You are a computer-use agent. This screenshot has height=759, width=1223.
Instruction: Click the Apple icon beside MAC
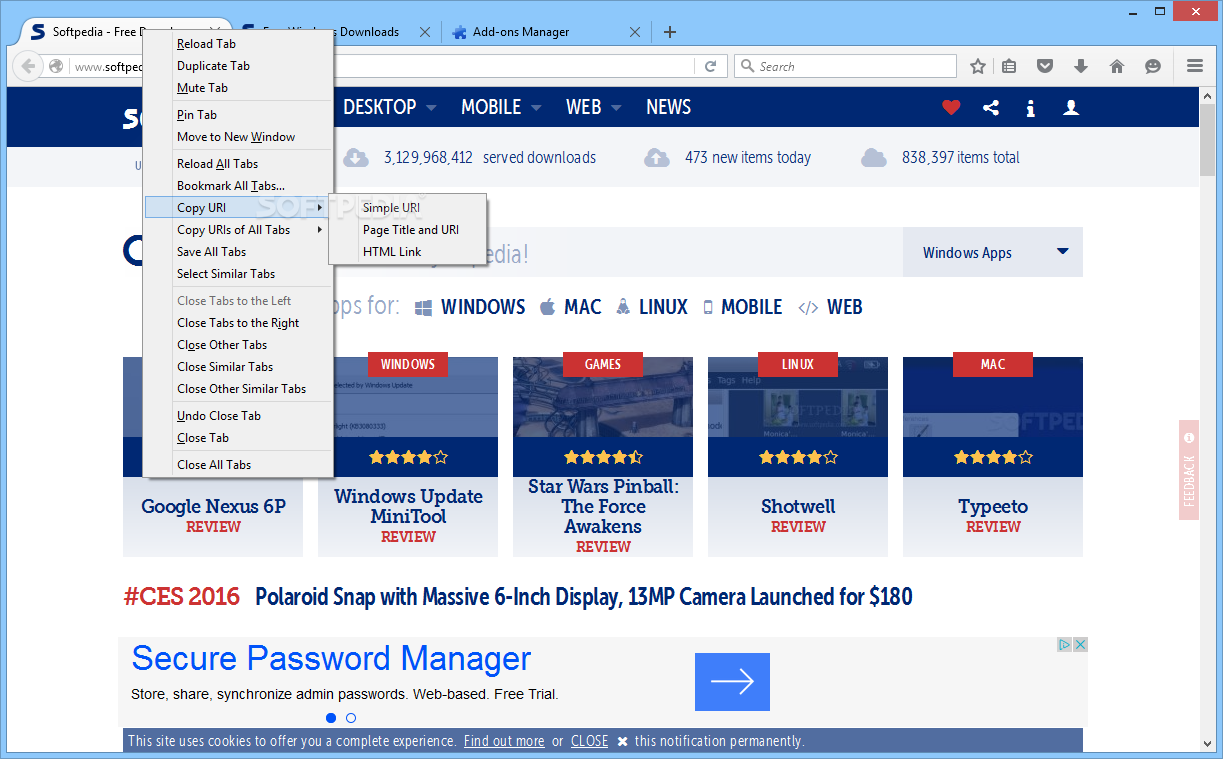pyautogui.click(x=547, y=307)
